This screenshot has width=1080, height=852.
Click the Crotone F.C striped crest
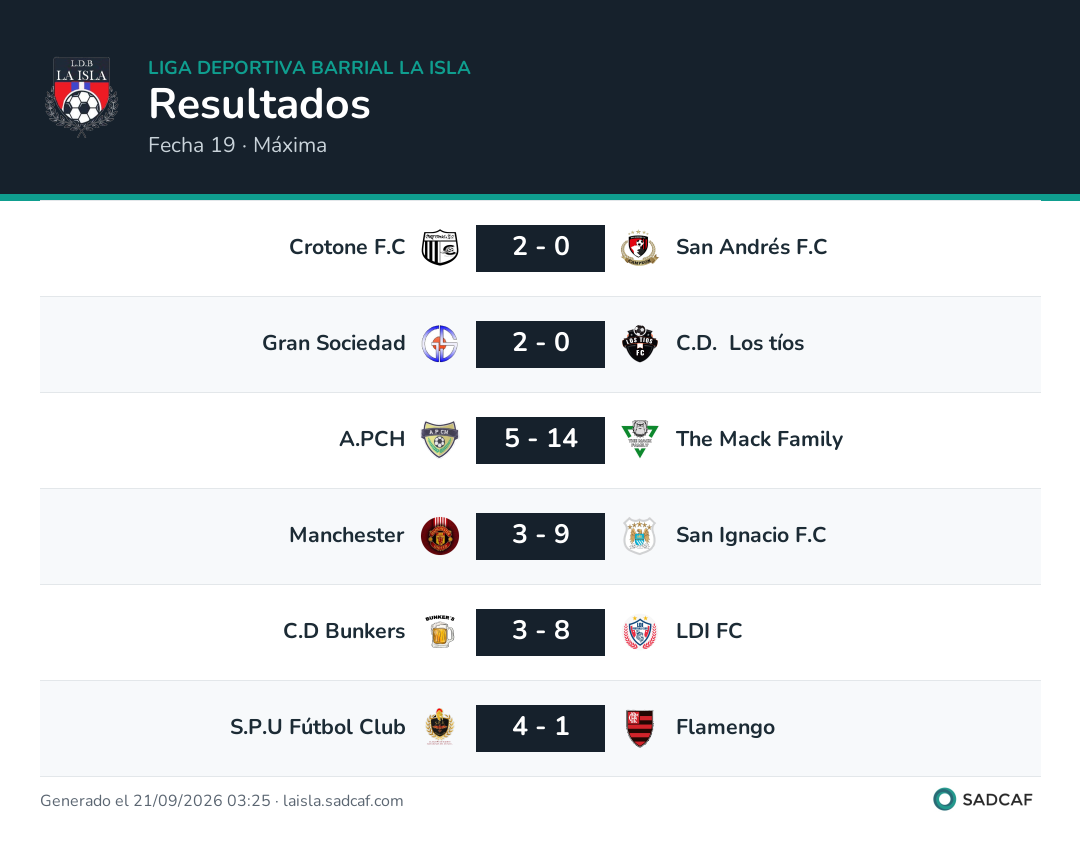click(x=439, y=248)
